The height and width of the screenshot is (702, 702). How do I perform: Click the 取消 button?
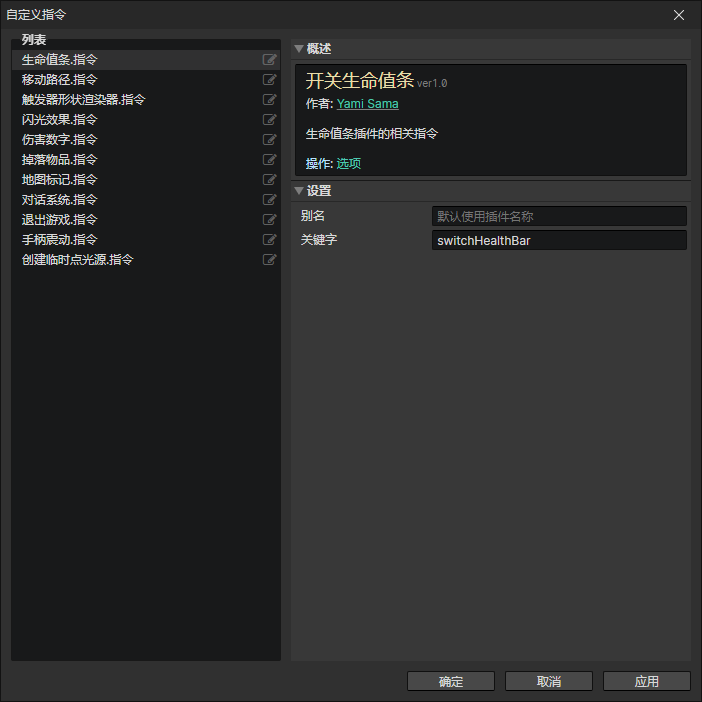point(549,681)
